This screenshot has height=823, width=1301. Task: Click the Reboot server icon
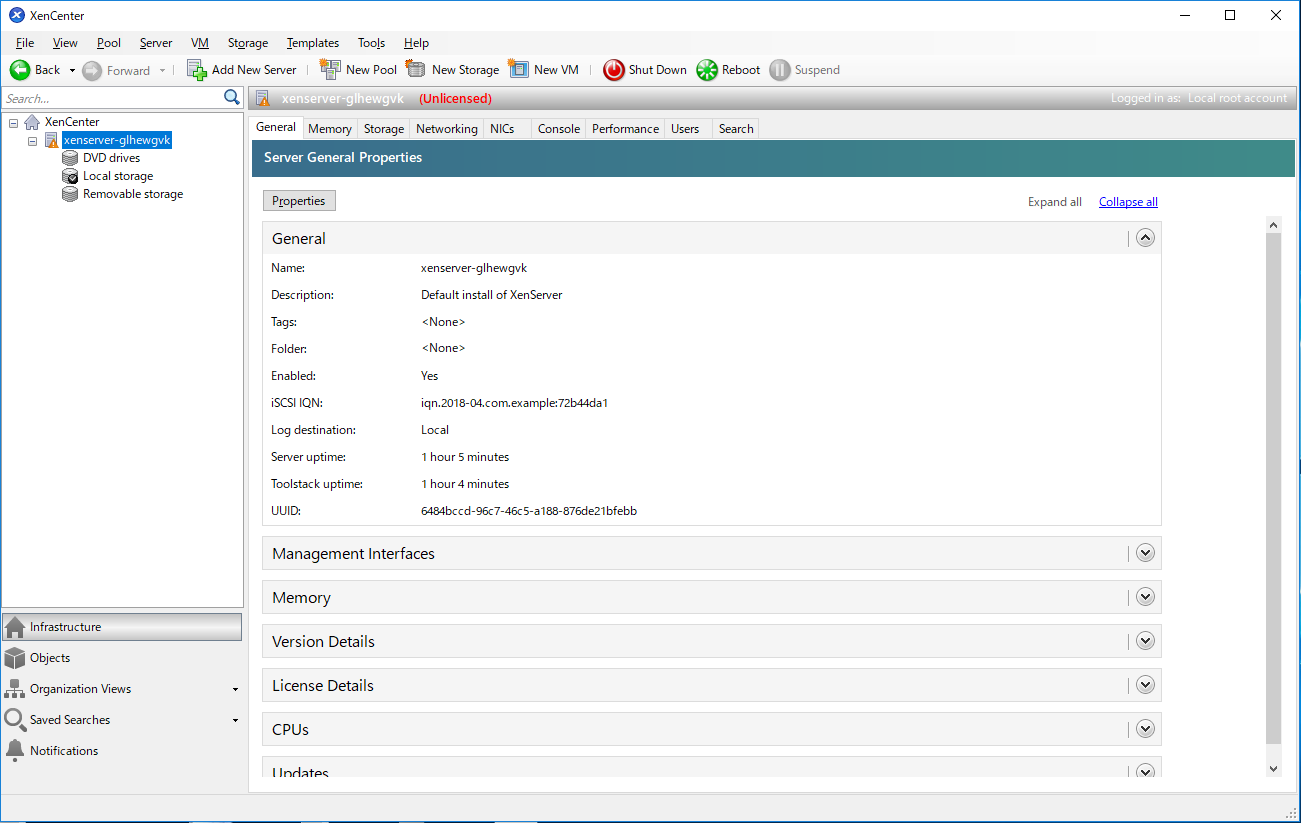click(708, 69)
